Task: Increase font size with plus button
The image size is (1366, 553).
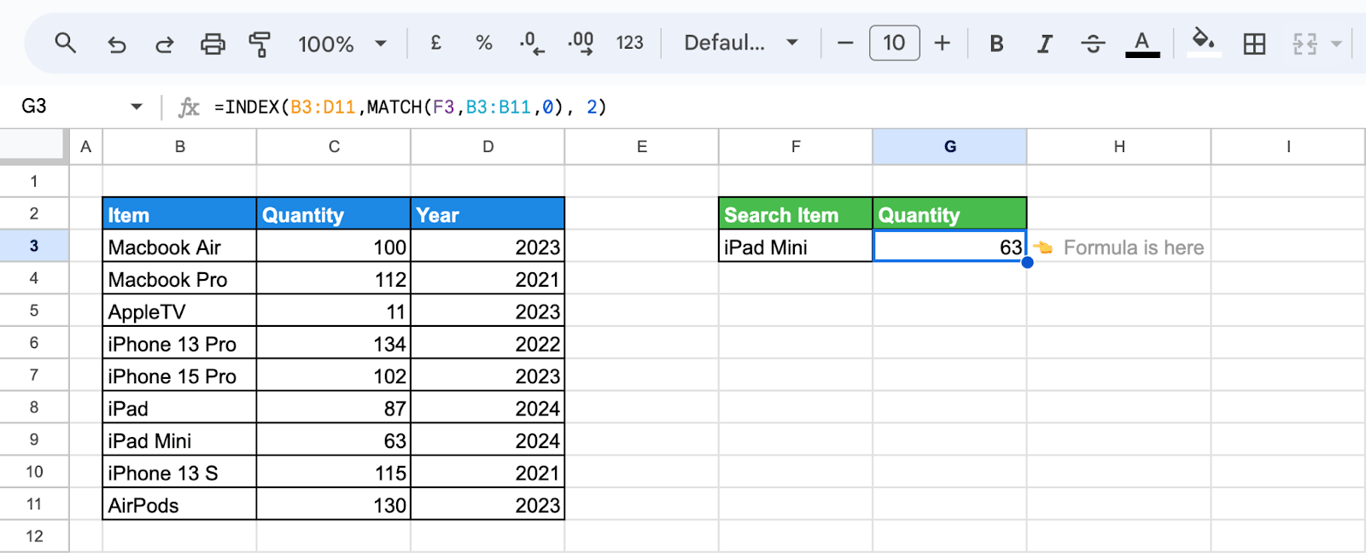Action: tap(942, 43)
